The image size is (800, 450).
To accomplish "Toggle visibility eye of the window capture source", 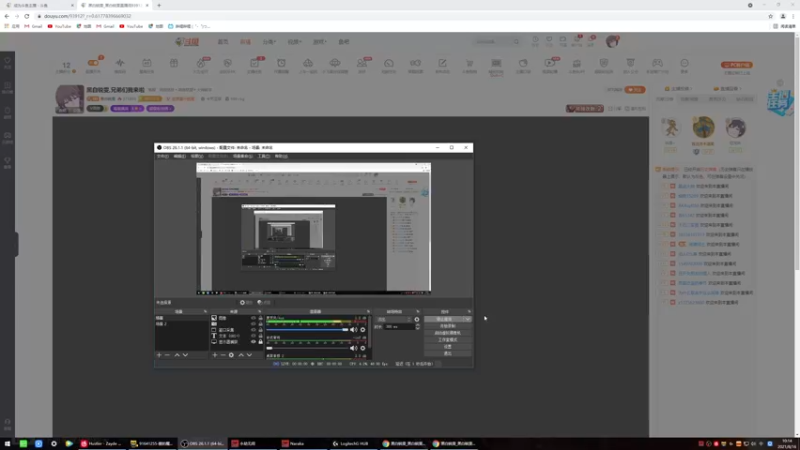I will click(x=253, y=330).
